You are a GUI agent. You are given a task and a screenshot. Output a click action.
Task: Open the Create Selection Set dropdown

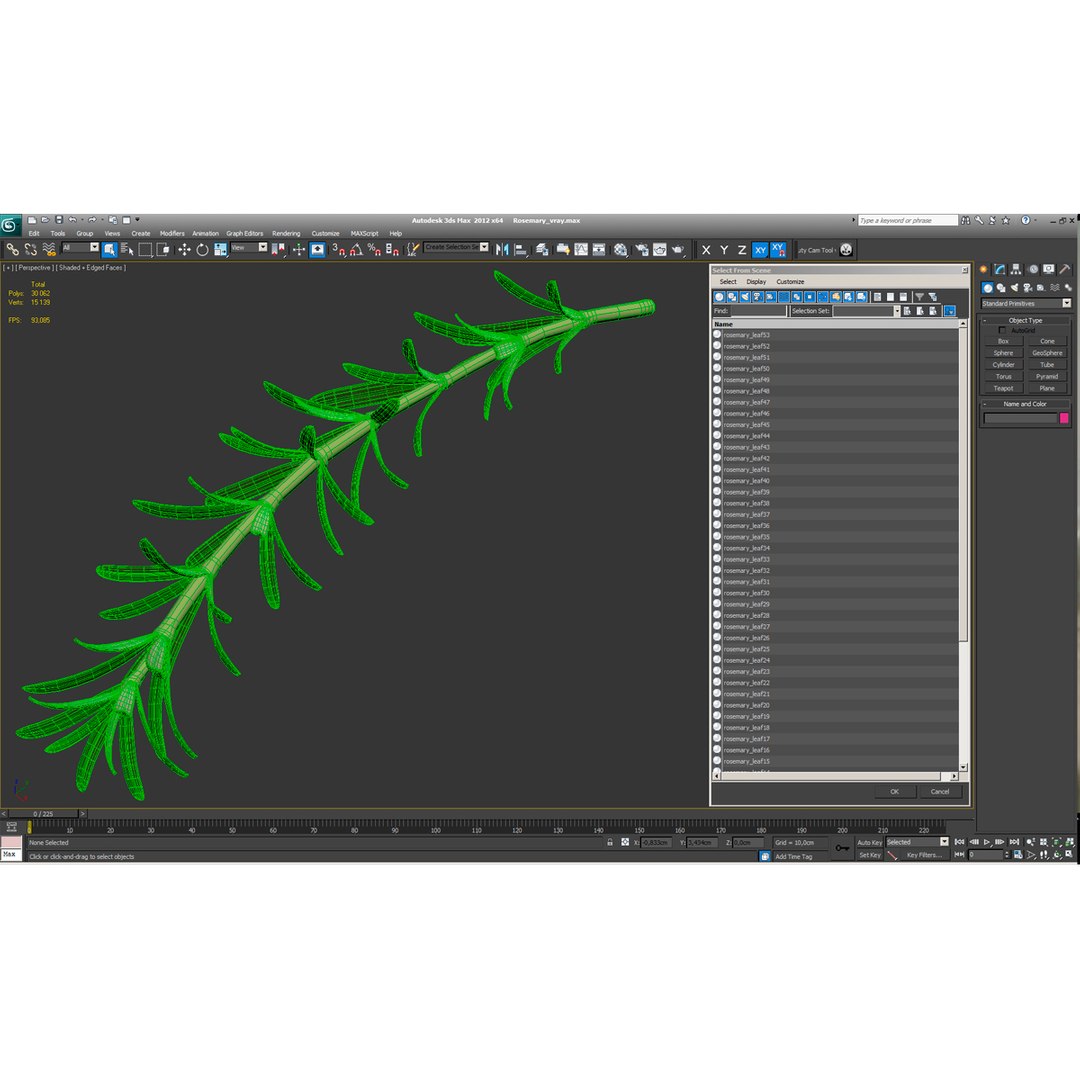(456, 247)
